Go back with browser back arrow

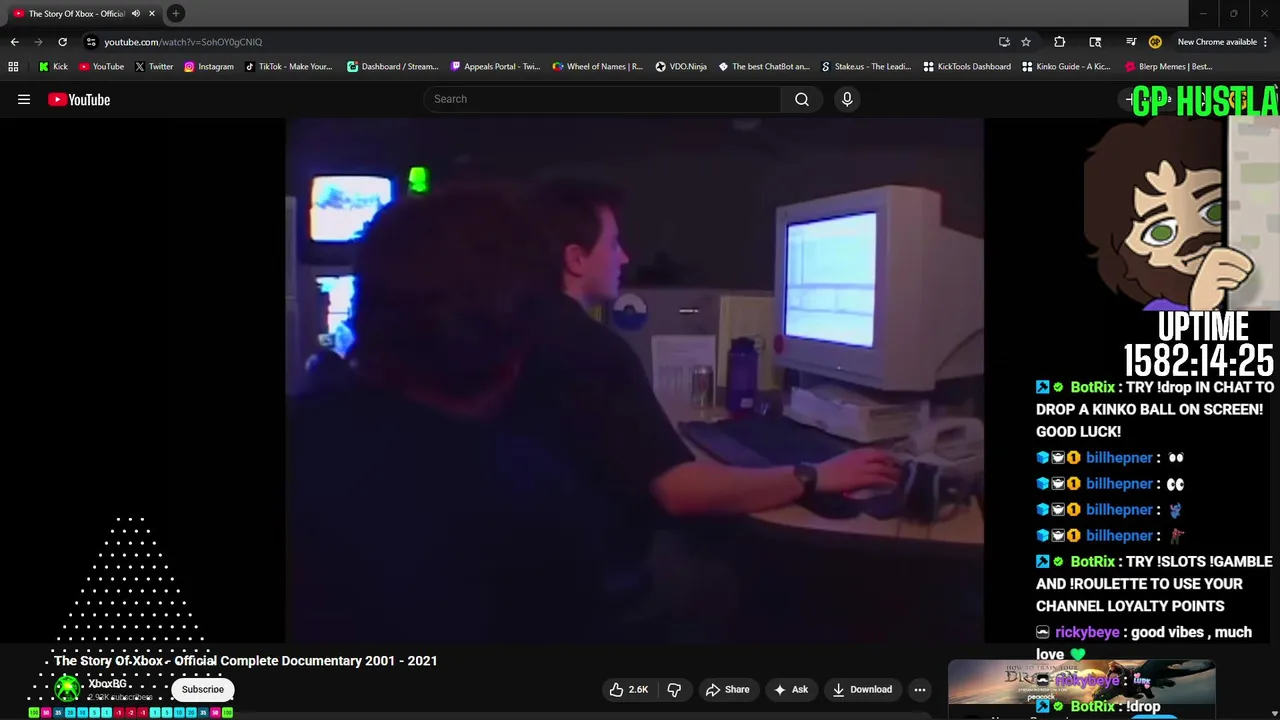tap(14, 42)
